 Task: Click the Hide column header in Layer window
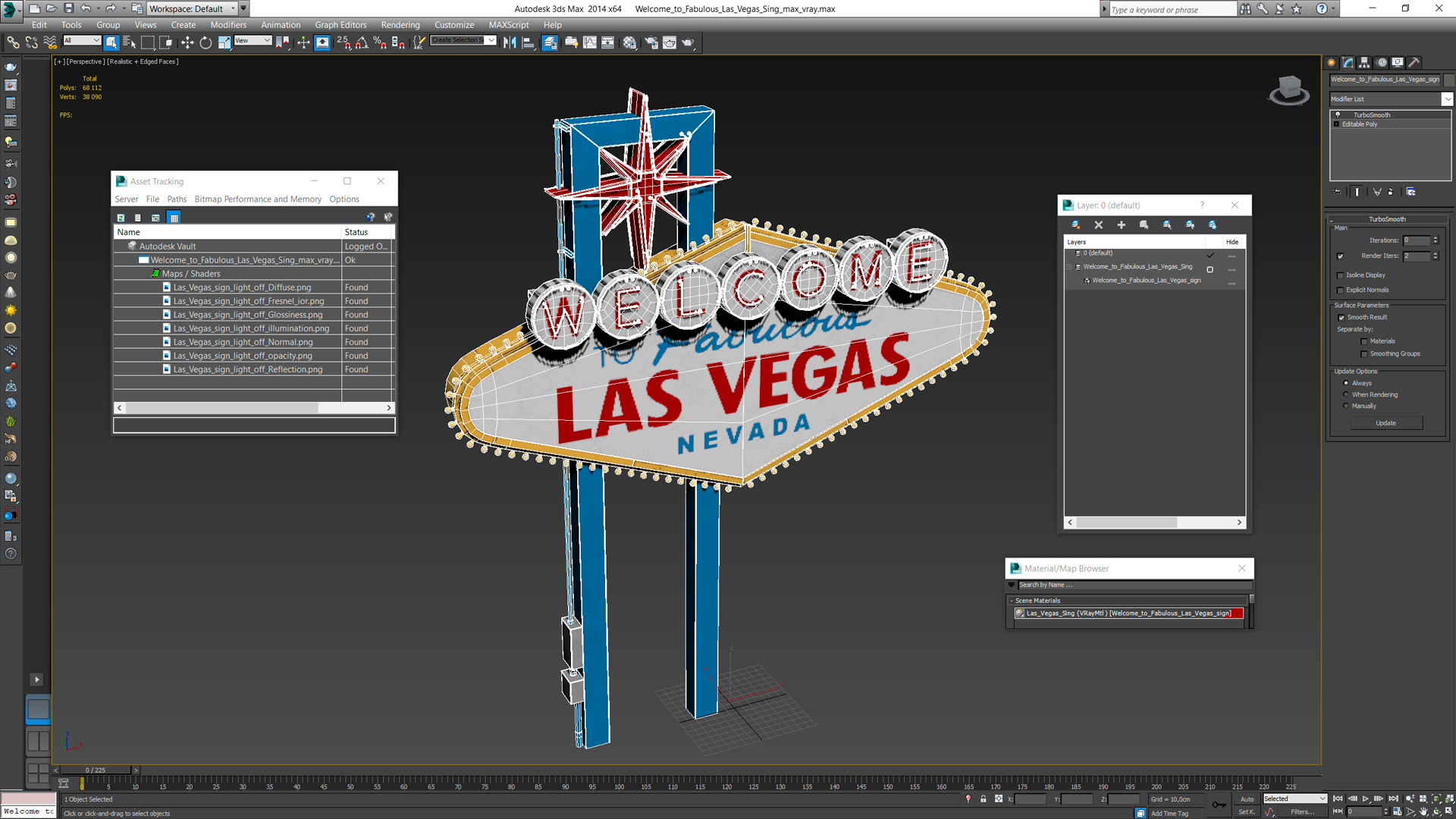pos(1232,242)
